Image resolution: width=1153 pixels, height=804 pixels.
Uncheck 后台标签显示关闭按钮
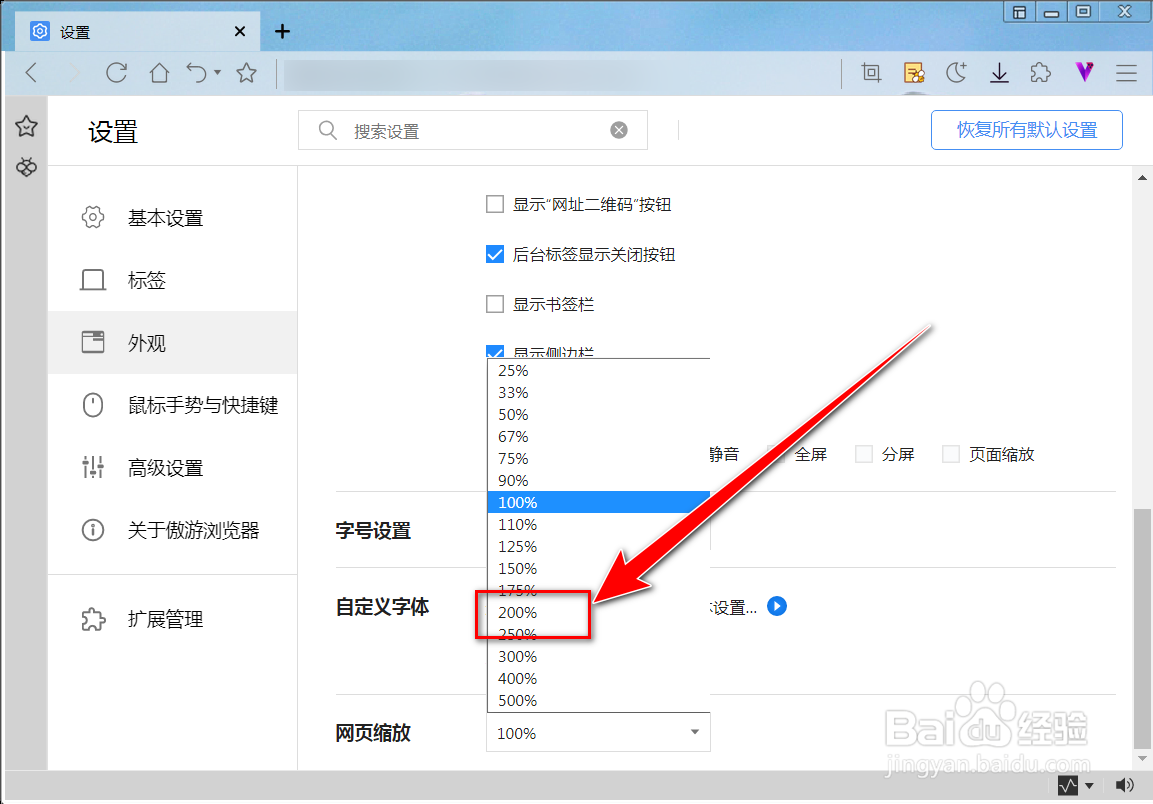point(494,254)
